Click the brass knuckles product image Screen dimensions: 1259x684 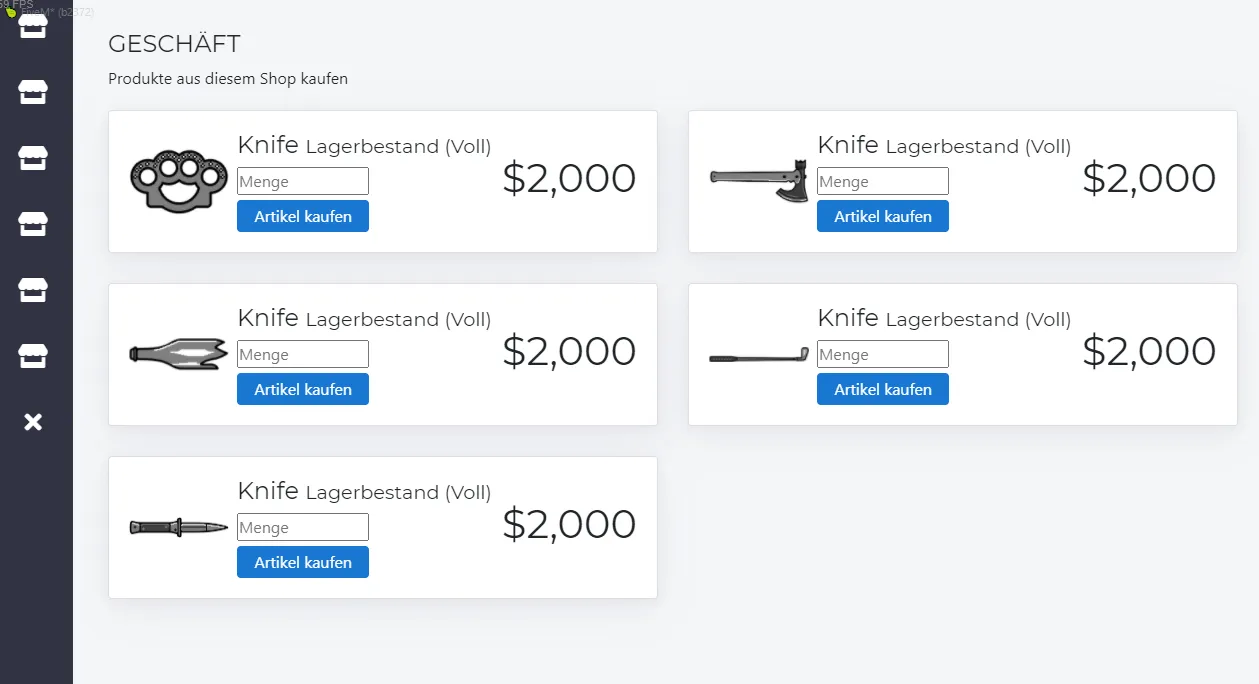click(172, 181)
